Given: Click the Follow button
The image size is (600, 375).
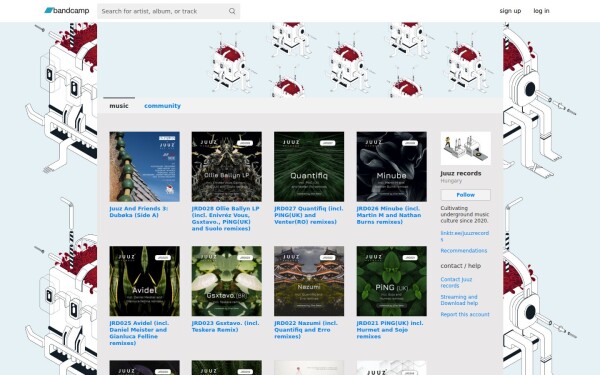Looking at the screenshot, I should [465, 195].
